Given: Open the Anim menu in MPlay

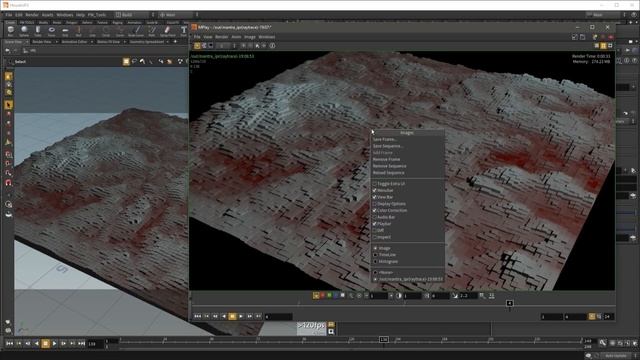Looking at the screenshot, I should (x=236, y=37).
